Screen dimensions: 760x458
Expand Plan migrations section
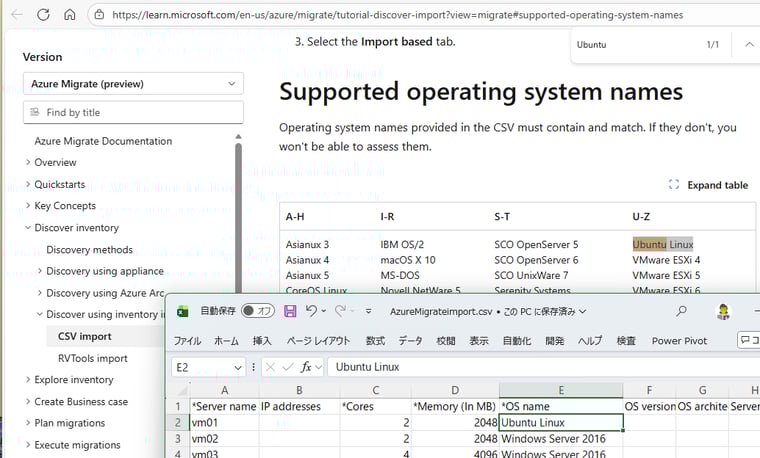(x=28, y=423)
